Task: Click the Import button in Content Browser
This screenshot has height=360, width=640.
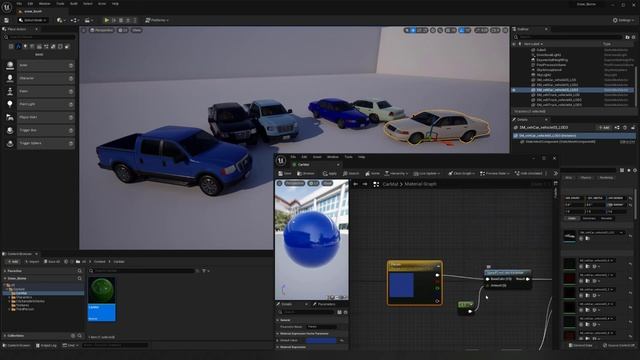Action: 32,262
